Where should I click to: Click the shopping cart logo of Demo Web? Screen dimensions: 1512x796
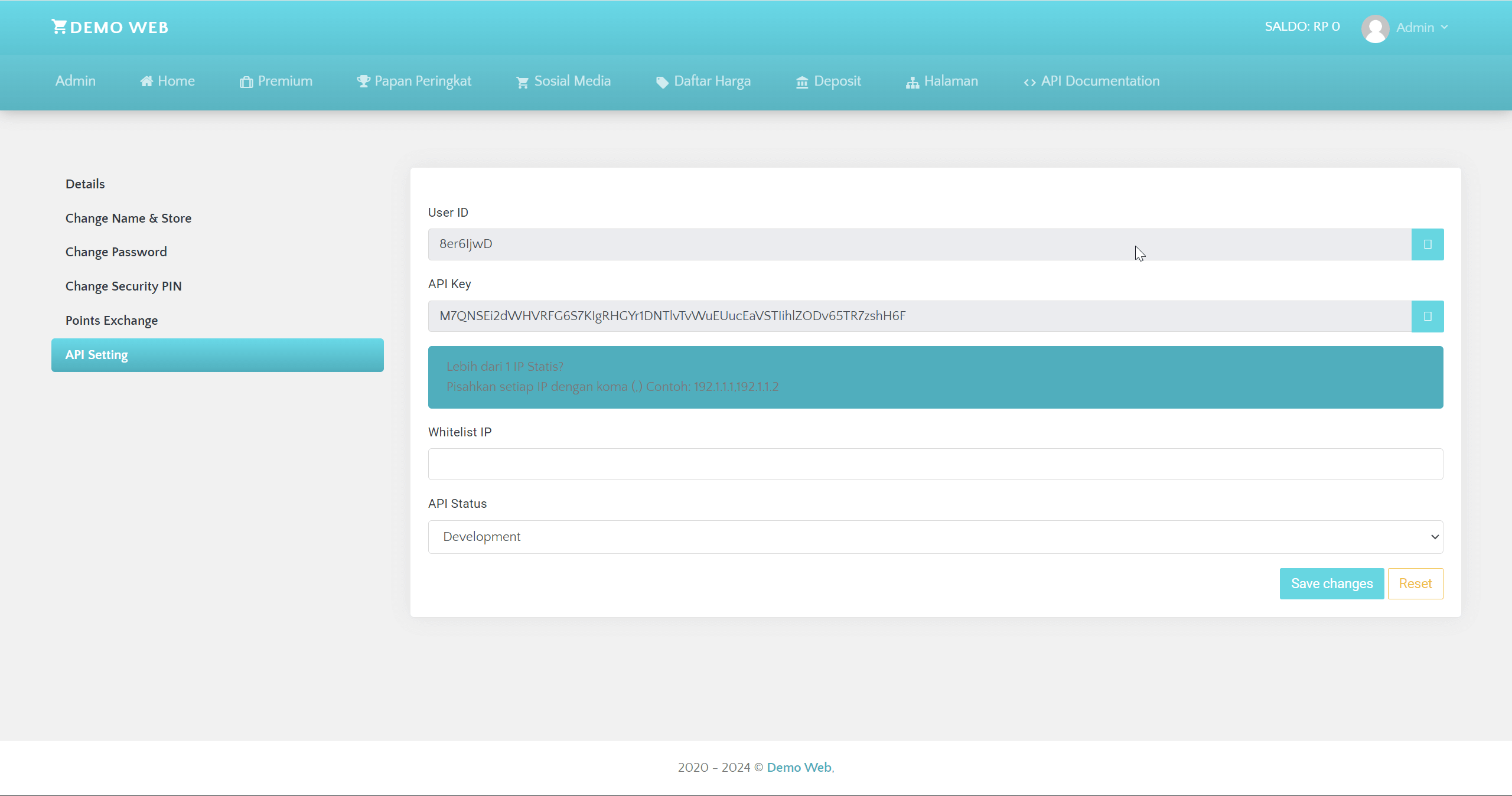[59, 26]
